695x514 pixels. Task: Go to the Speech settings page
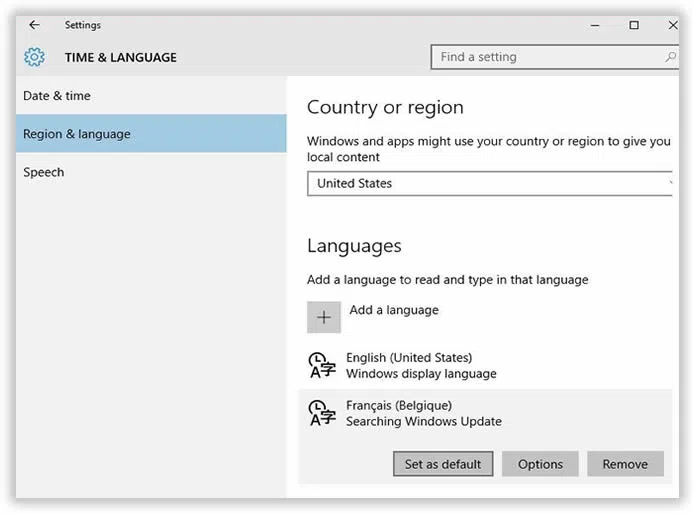pyautogui.click(x=44, y=172)
